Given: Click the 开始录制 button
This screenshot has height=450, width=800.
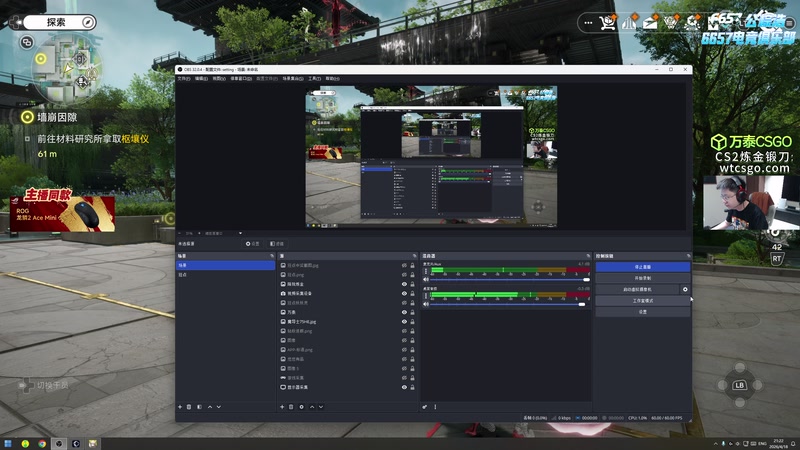Looking at the screenshot, I should click(x=643, y=278).
